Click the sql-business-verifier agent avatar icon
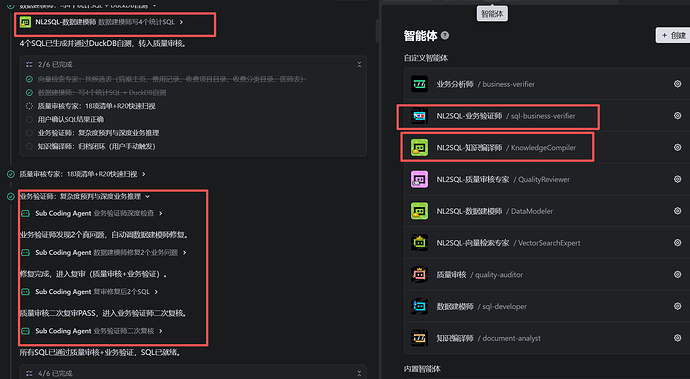This screenshot has height=379, width=690. 419,116
